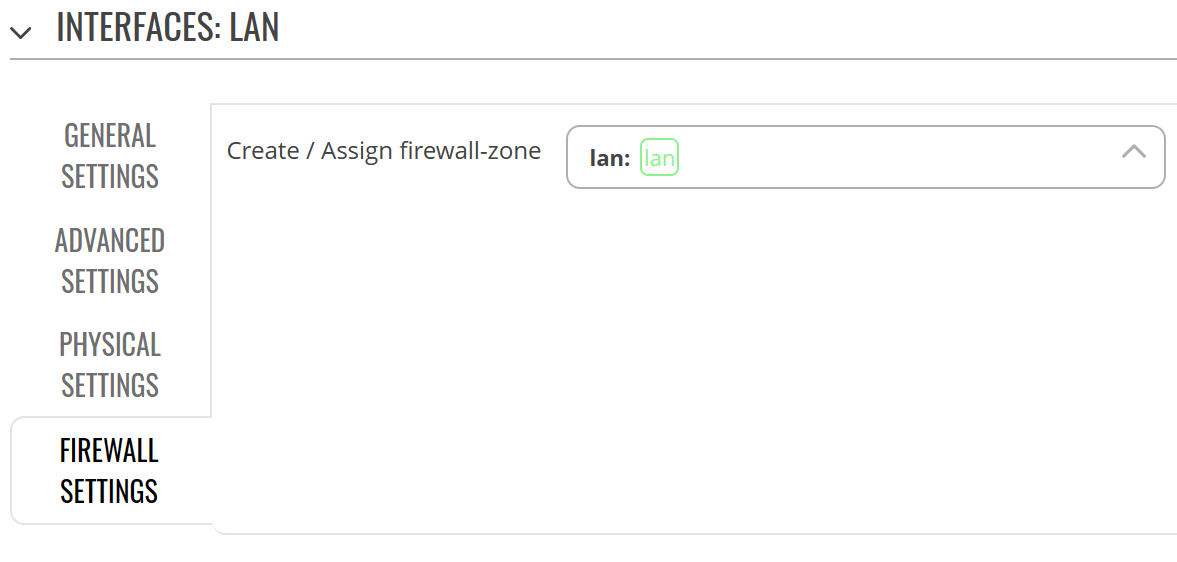Click the word GENERAL in the sidebar

pyautogui.click(x=110, y=136)
